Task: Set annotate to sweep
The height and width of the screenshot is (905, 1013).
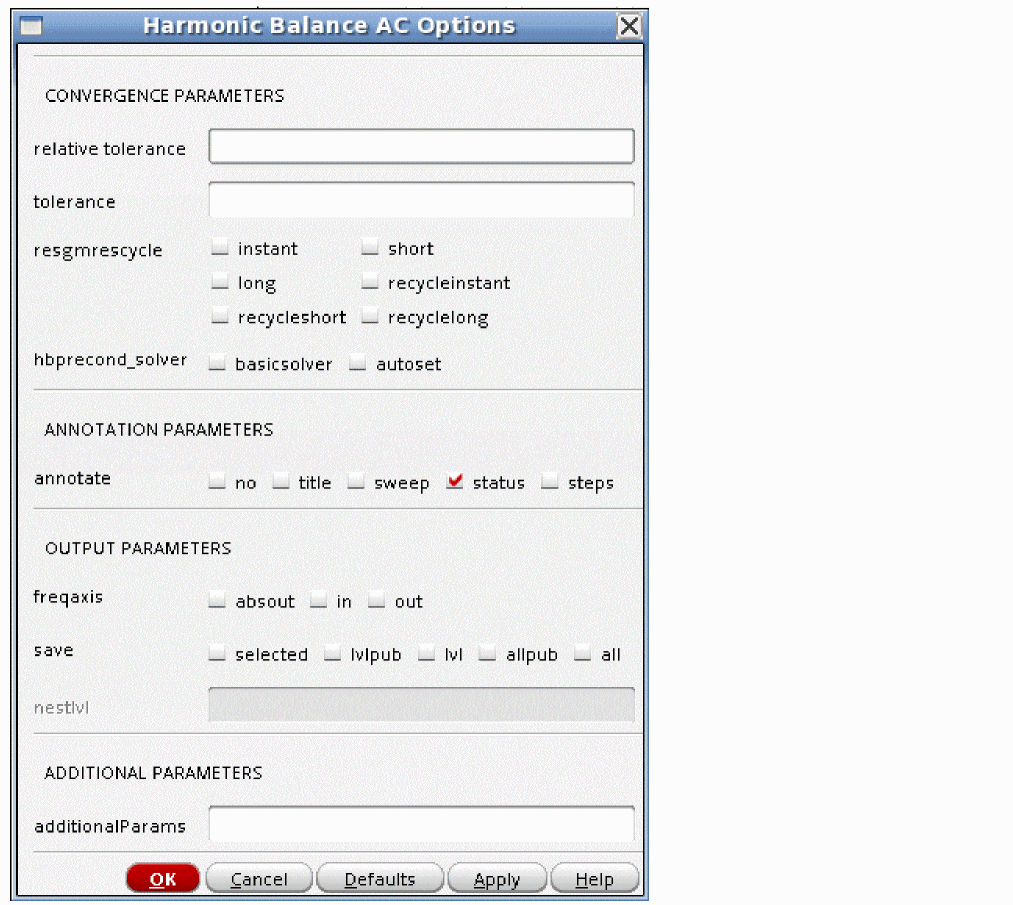Action: coord(356,481)
